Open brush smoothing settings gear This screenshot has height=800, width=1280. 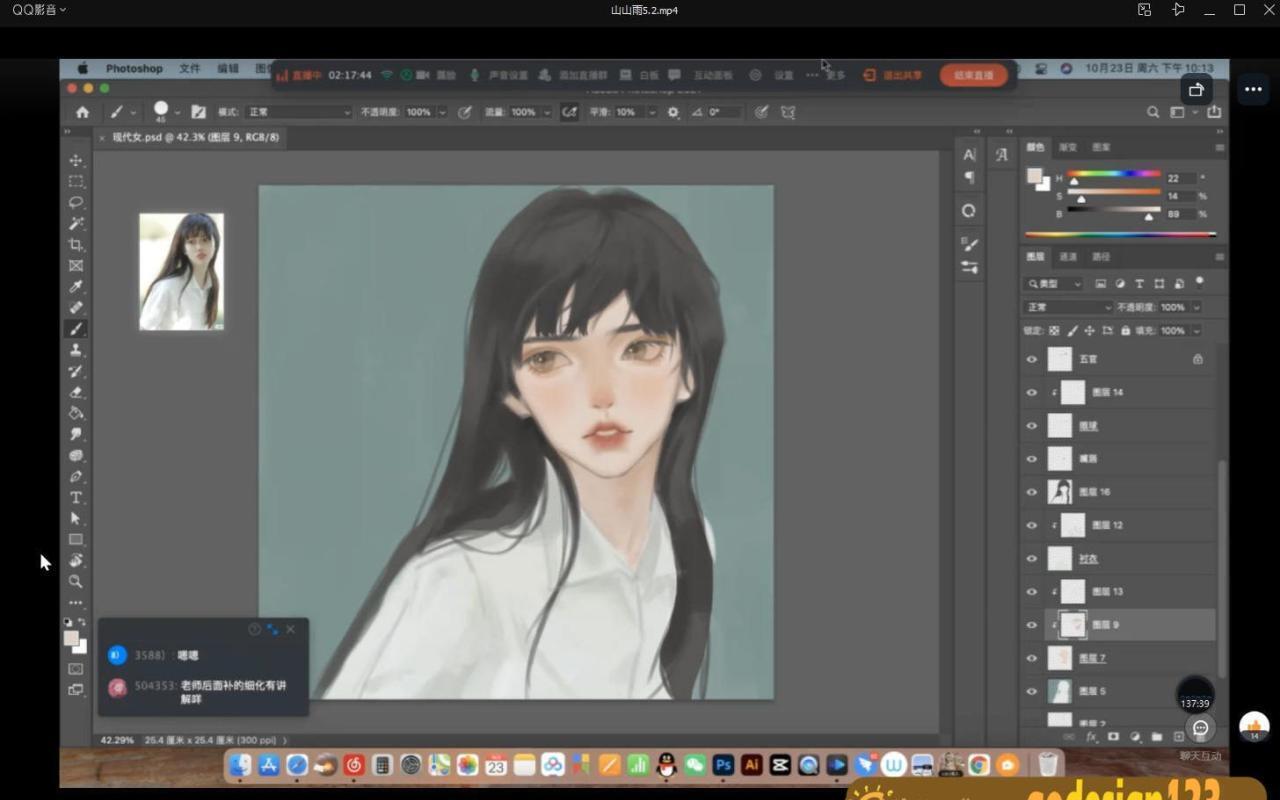coord(673,112)
